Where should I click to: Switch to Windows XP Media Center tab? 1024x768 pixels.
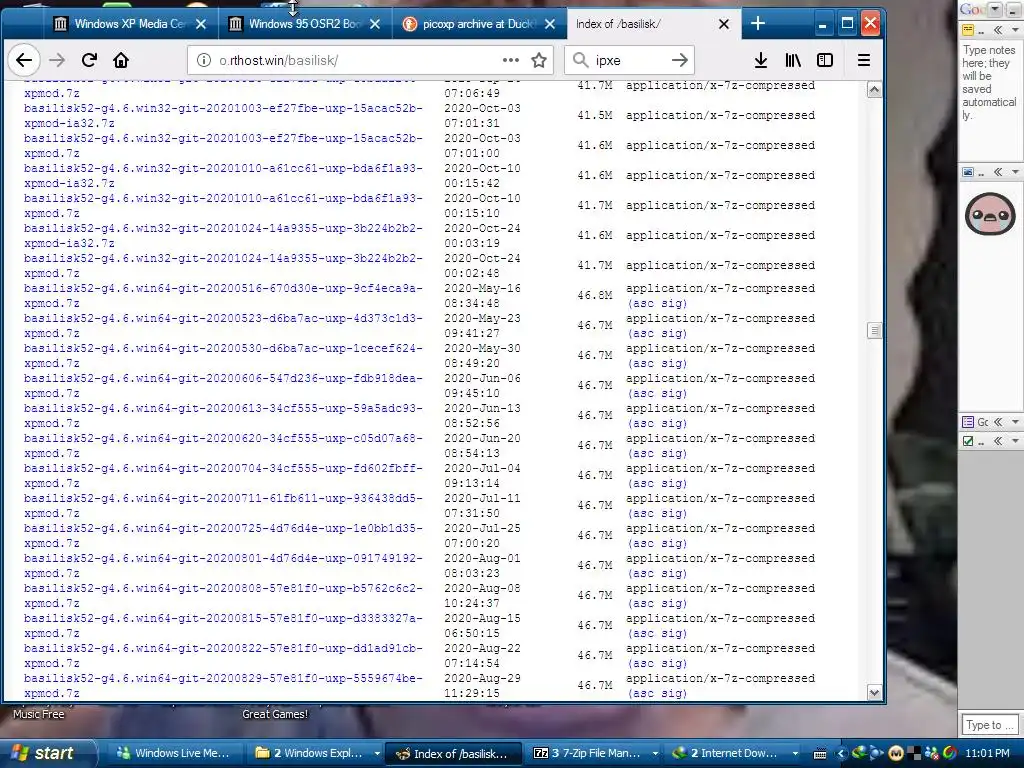coord(129,24)
